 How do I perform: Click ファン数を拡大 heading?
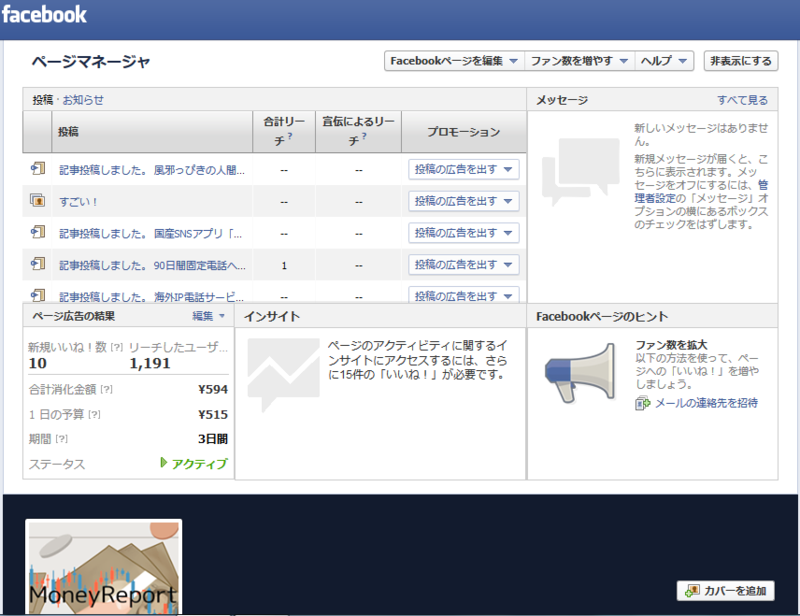tap(671, 345)
